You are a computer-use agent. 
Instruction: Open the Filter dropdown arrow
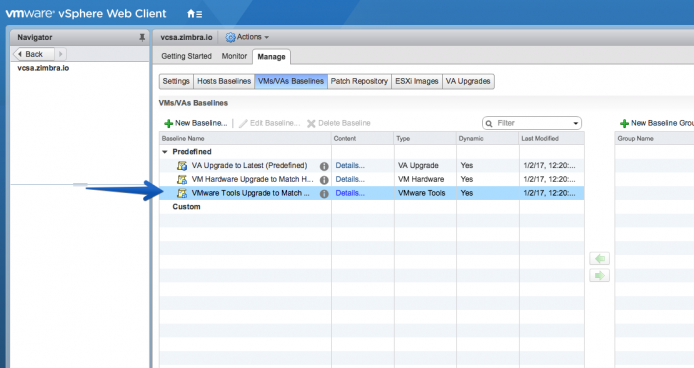click(575, 124)
